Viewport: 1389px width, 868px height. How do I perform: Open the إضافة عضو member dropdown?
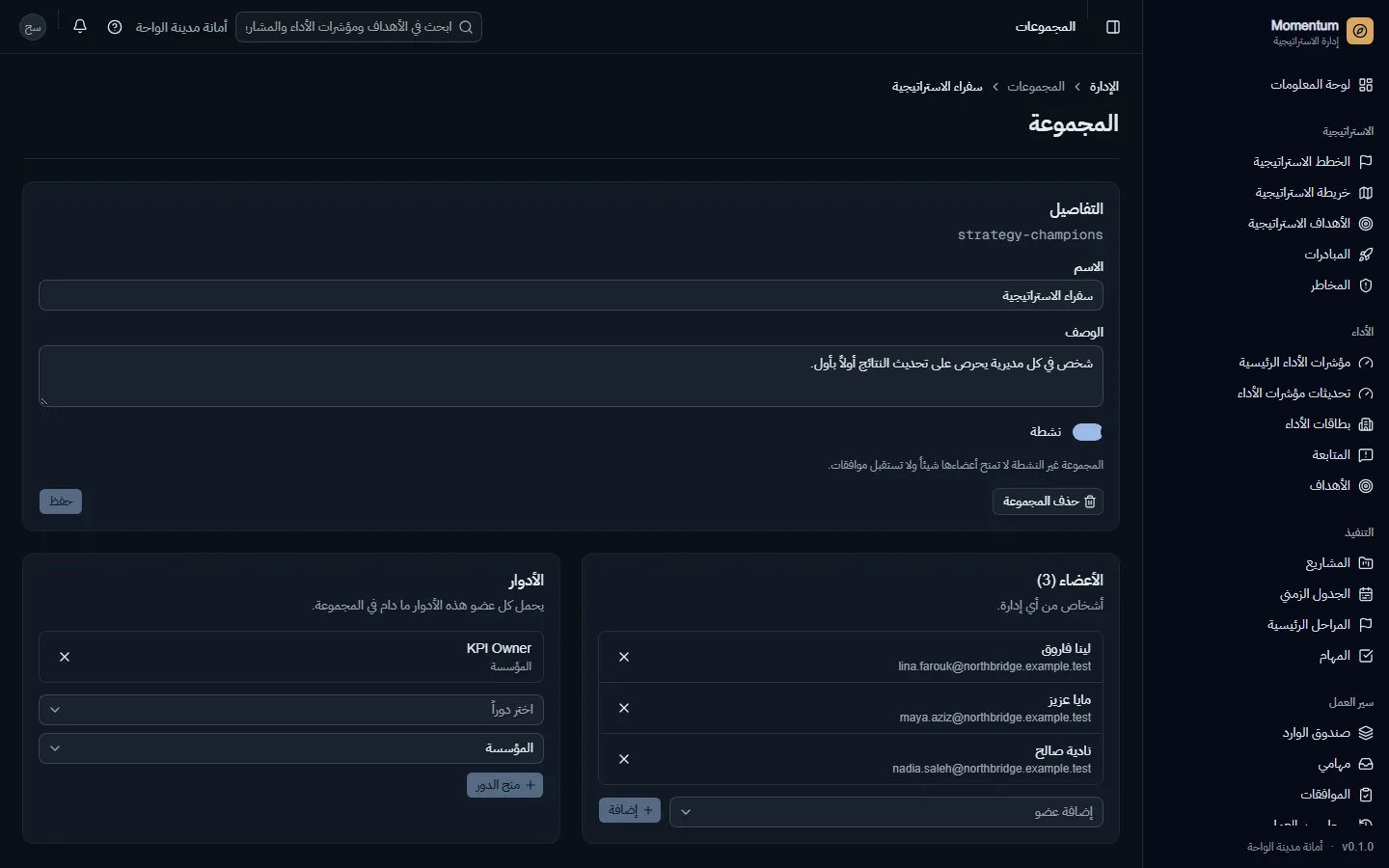[x=886, y=812]
